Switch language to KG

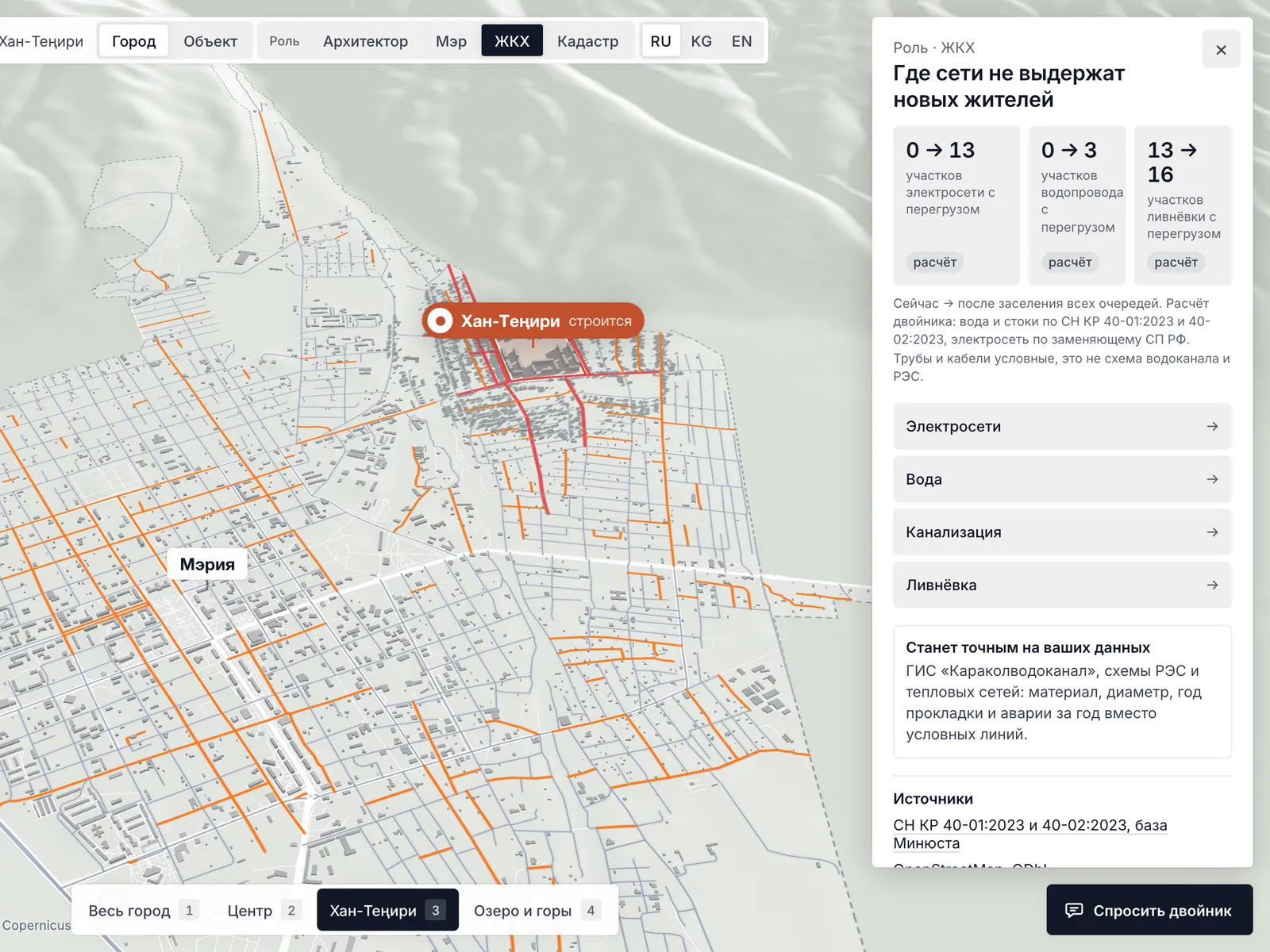click(701, 40)
